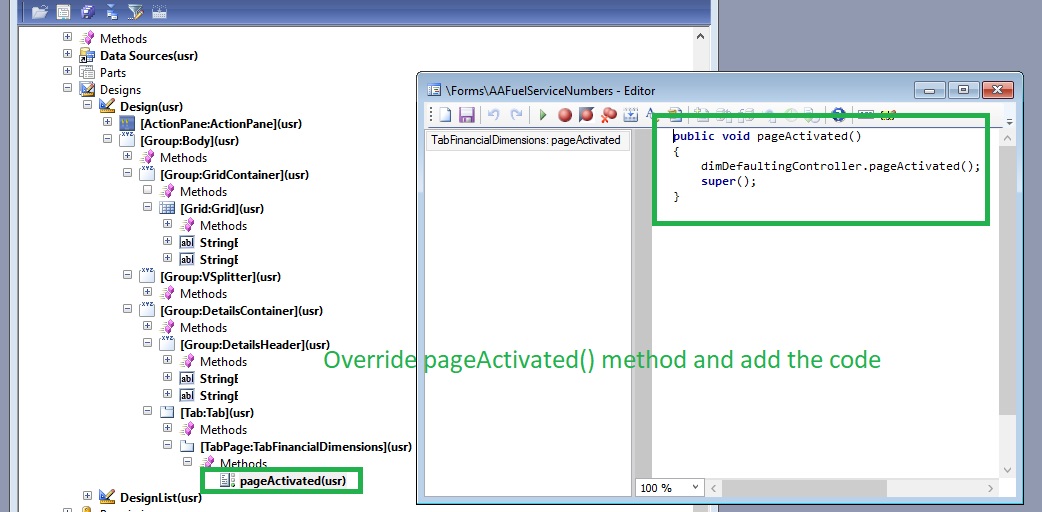This screenshot has width=1042, height=512.
Task: Collapse the Grid:Grid node
Action: (147, 207)
